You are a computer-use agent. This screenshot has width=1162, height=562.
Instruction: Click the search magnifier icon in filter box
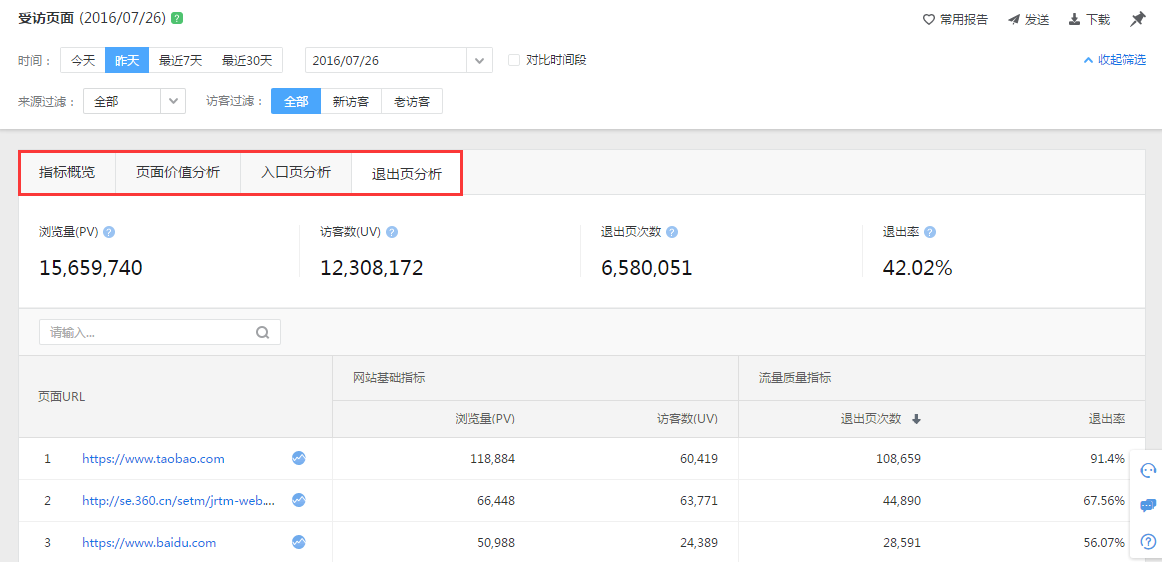tap(263, 333)
